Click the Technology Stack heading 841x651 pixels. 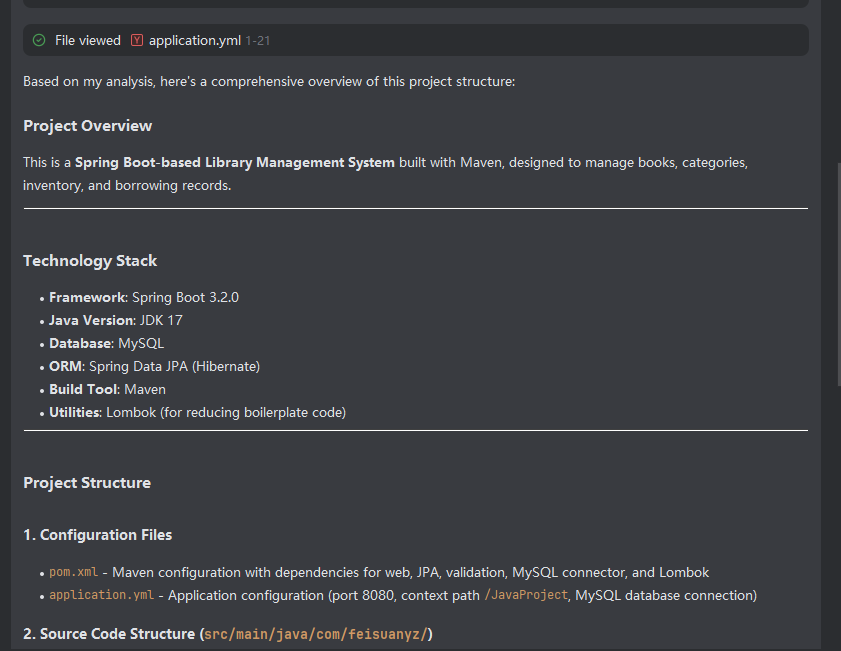pyautogui.click(x=90, y=261)
